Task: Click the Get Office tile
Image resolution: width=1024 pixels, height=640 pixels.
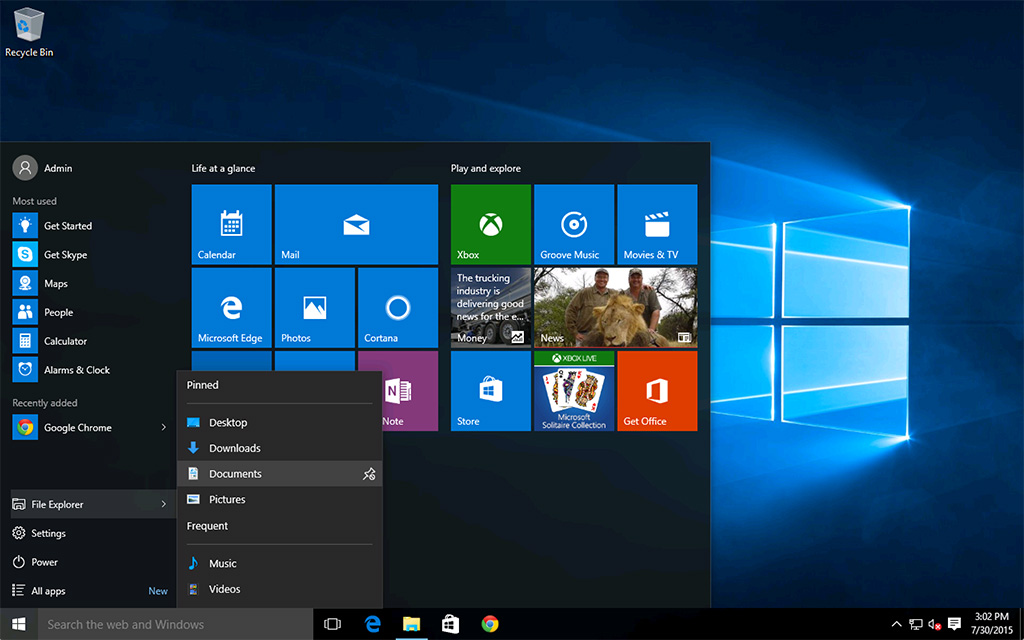Action: coord(657,391)
